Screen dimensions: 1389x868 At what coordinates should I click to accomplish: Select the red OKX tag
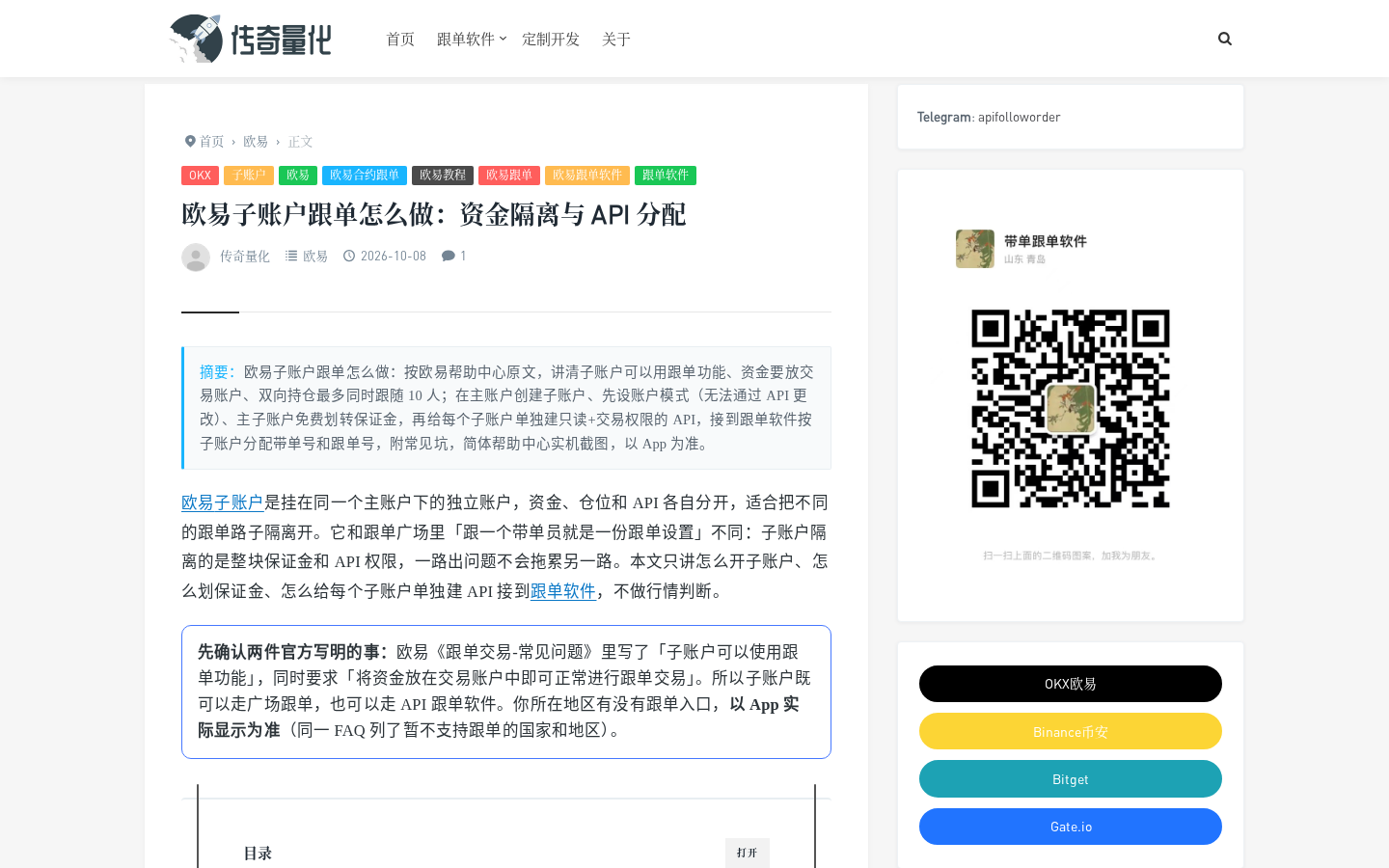(x=200, y=176)
